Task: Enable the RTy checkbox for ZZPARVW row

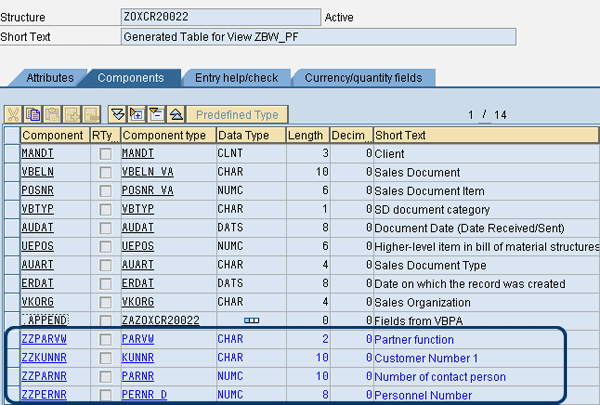Action: 104,339
